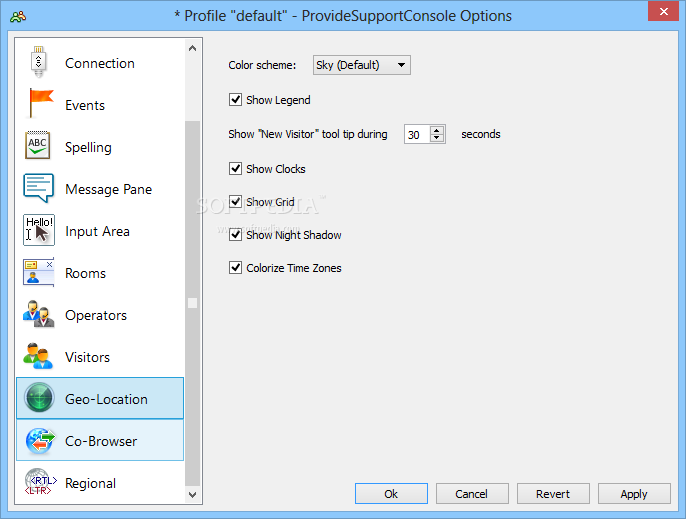Viewport: 686px width, 519px height.
Task: Switch to the Visitors settings section
Action: (x=100, y=357)
